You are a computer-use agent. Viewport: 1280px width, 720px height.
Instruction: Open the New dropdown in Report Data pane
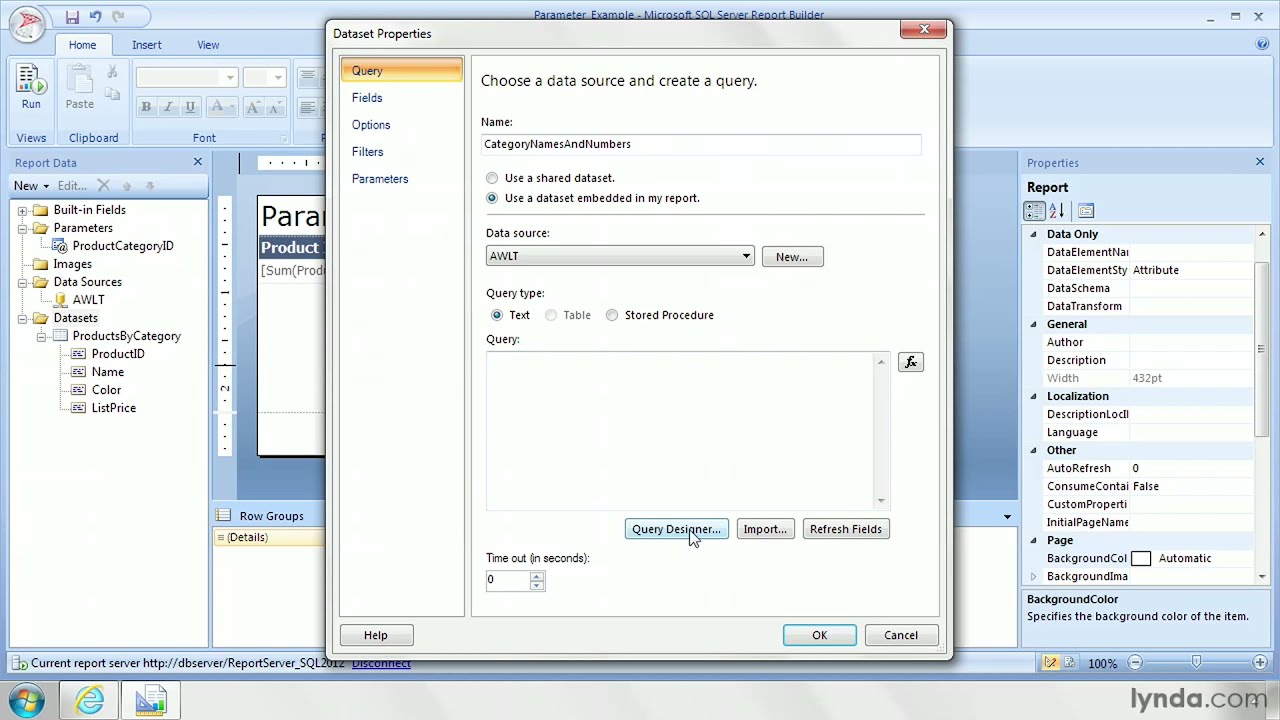pyautogui.click(x=31, y=186)
